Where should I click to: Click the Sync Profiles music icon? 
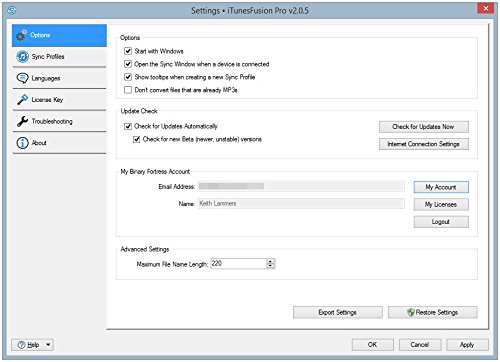click(22, 57)
